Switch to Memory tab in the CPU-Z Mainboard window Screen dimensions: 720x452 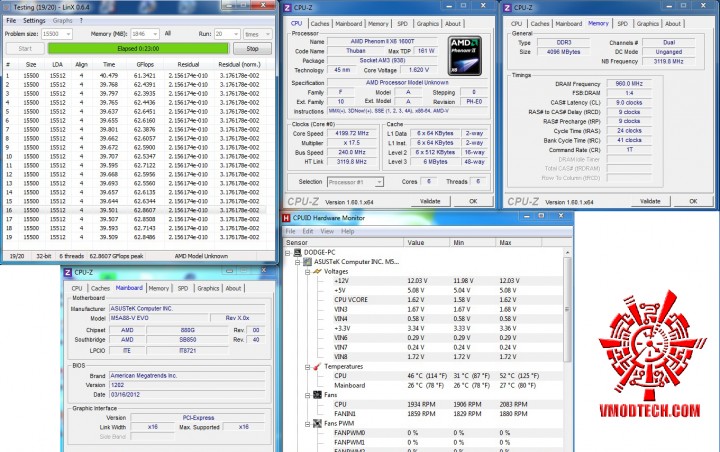coord(158,288)
